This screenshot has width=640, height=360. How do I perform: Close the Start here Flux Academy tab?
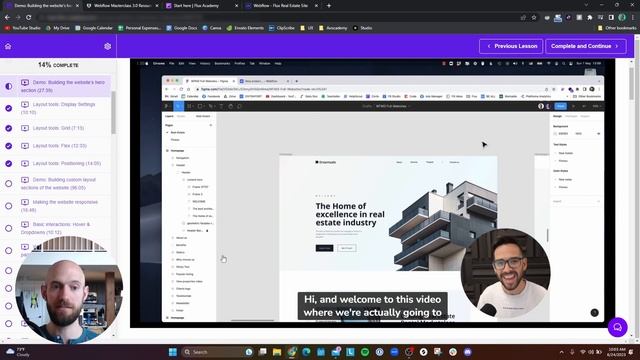point(237,6)
